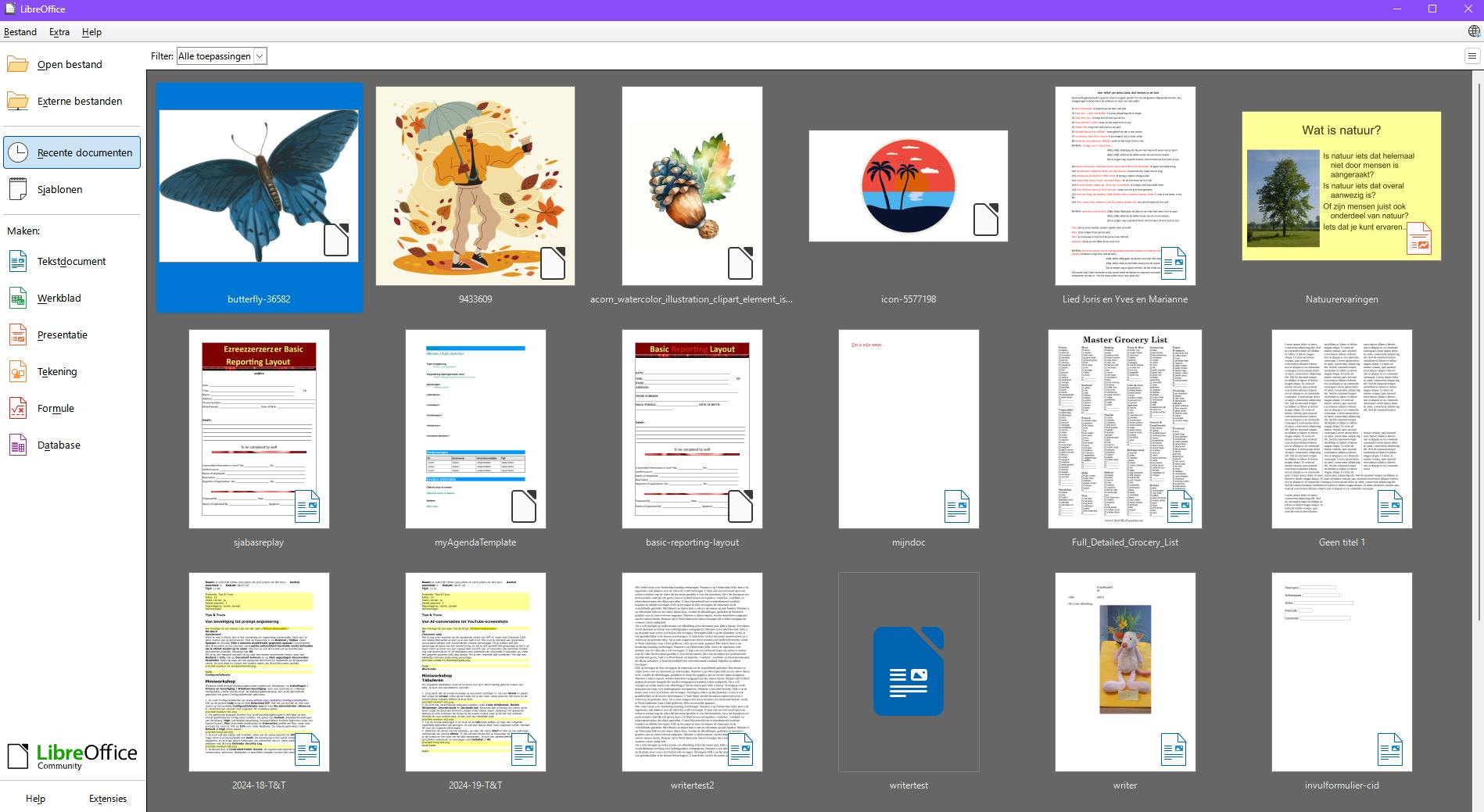
Task: Open the sjabasreplay document
Action: (x=259, y=429)
